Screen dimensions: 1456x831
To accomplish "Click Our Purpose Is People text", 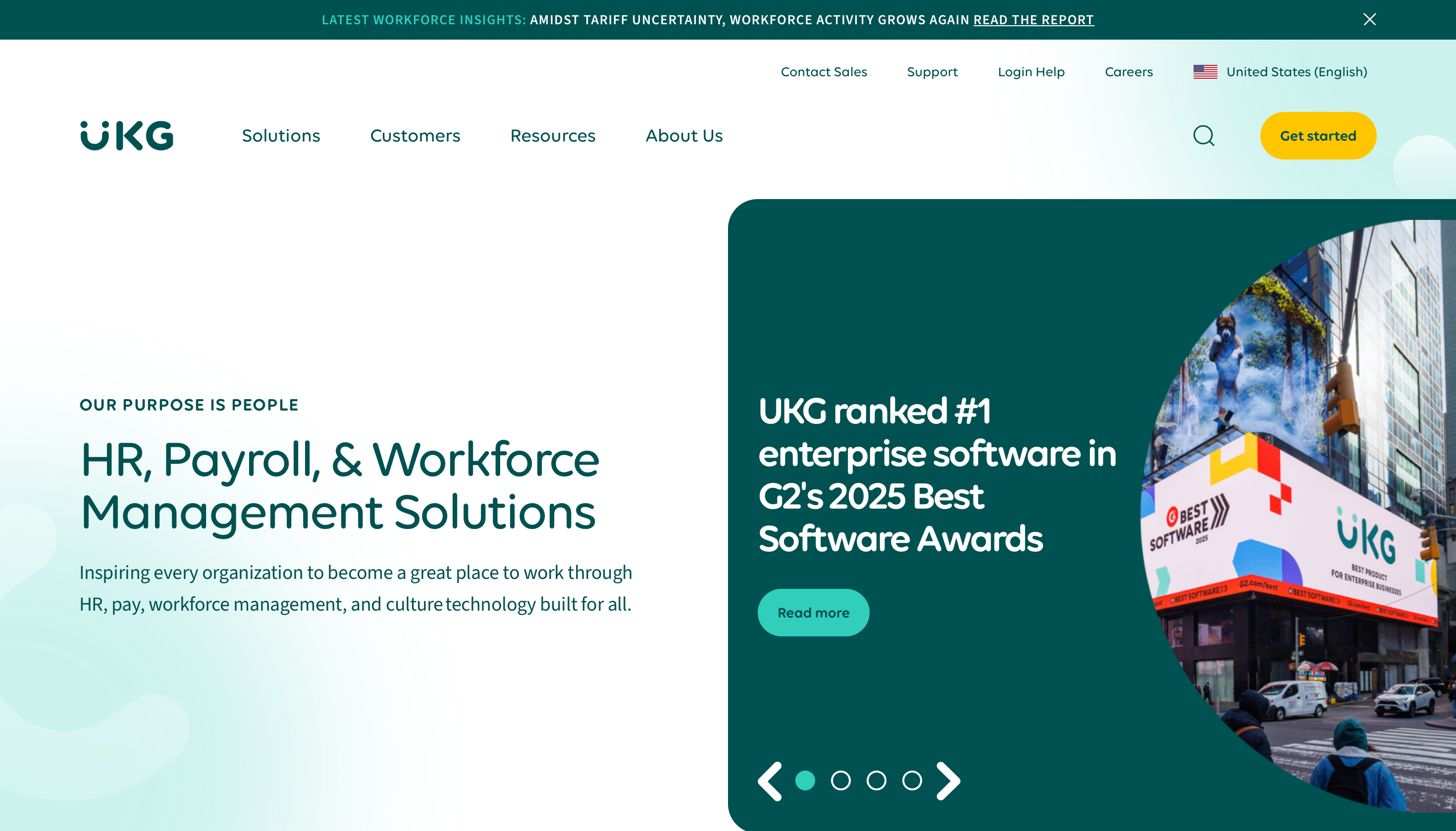I will coord(189,405).
